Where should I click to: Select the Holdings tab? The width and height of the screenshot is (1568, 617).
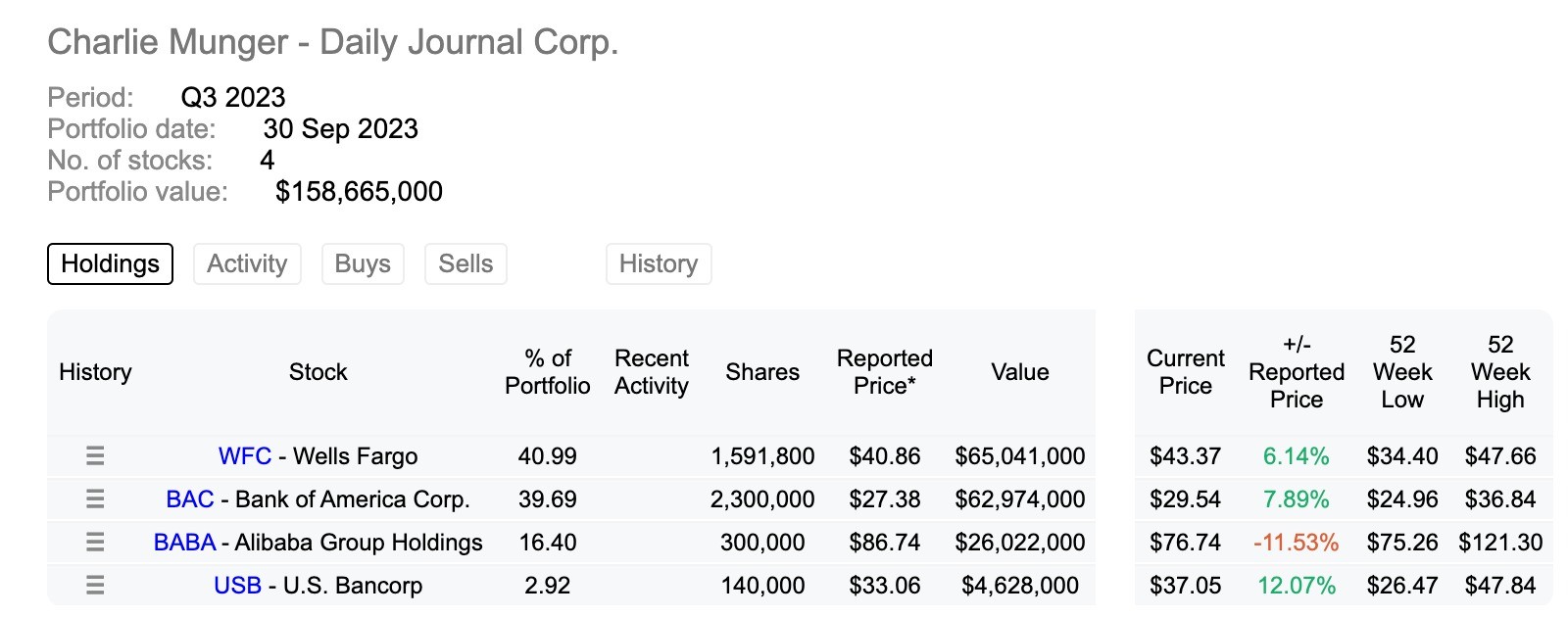(x=110, y=263)
